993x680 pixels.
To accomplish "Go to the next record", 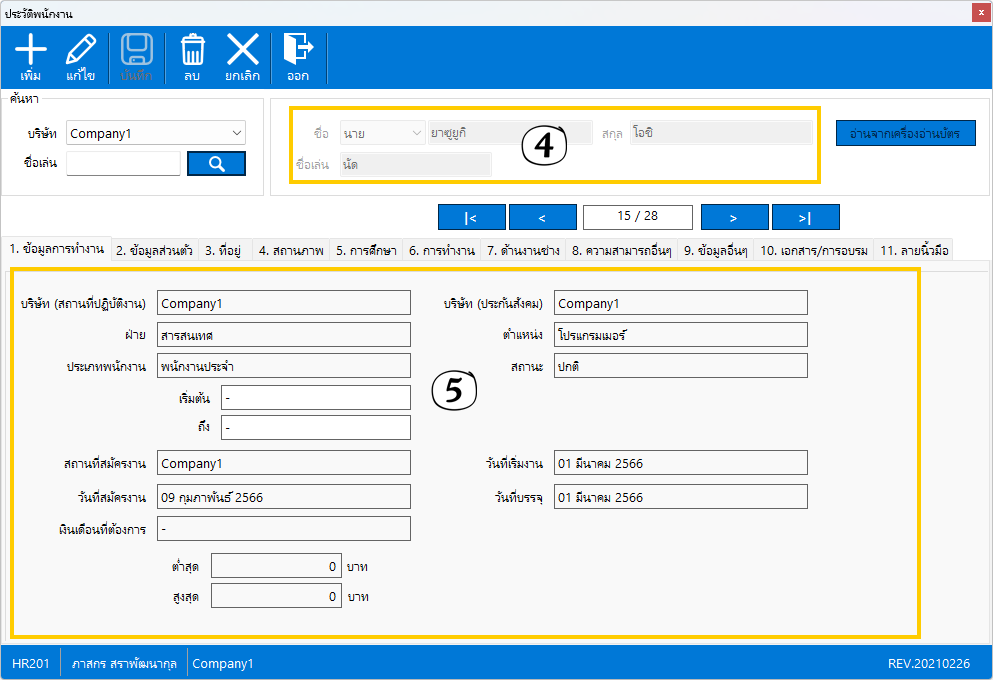I will pyautogui.click(x=734, y=217).
